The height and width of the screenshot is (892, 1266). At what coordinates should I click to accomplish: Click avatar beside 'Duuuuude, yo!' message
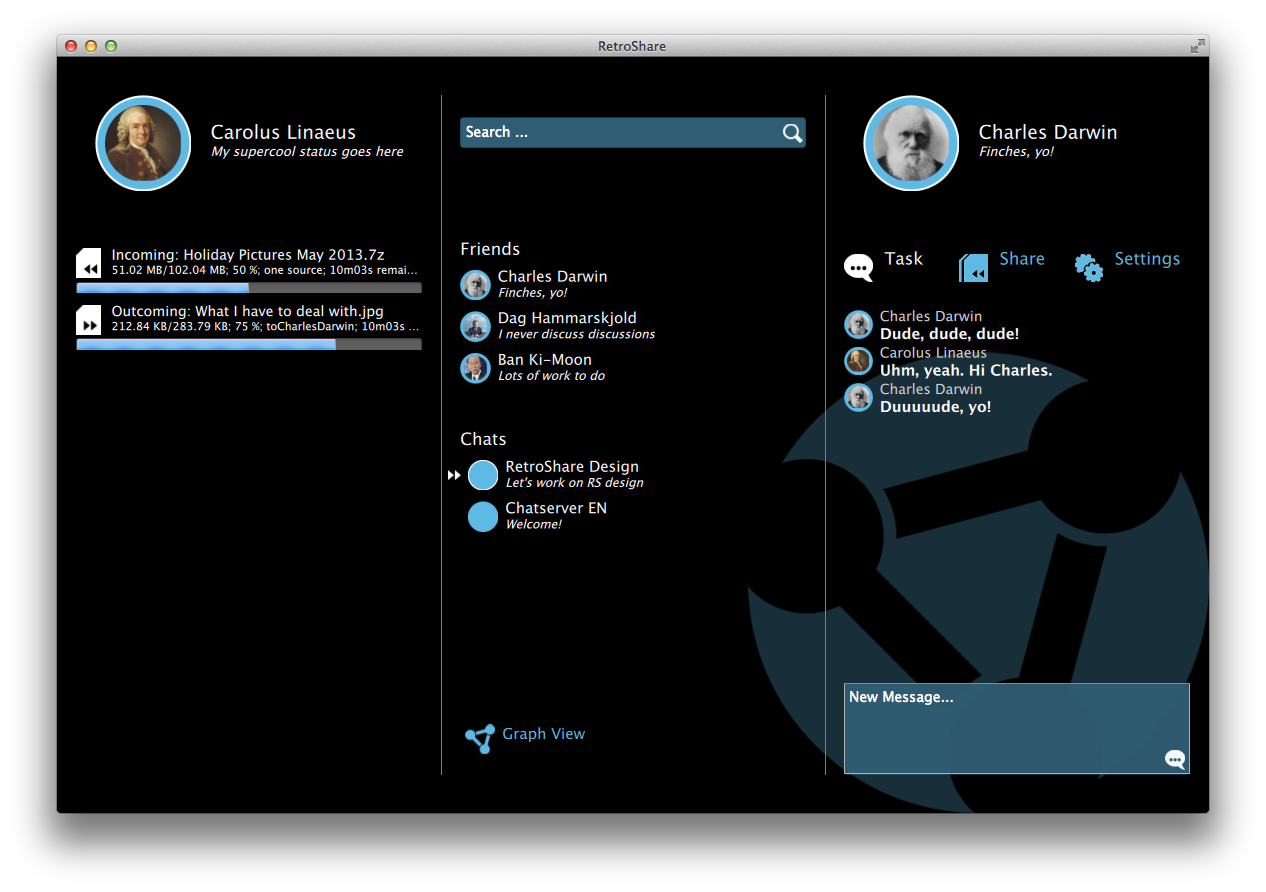(858, 397)
